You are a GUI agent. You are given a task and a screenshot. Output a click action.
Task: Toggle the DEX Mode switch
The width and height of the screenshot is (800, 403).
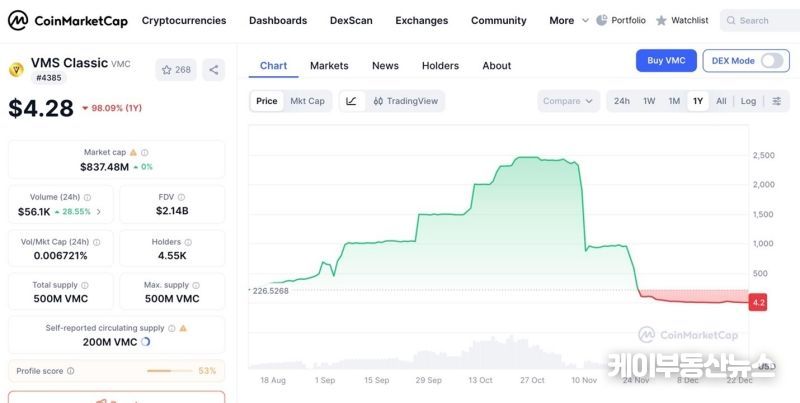(x=771, y=61)
